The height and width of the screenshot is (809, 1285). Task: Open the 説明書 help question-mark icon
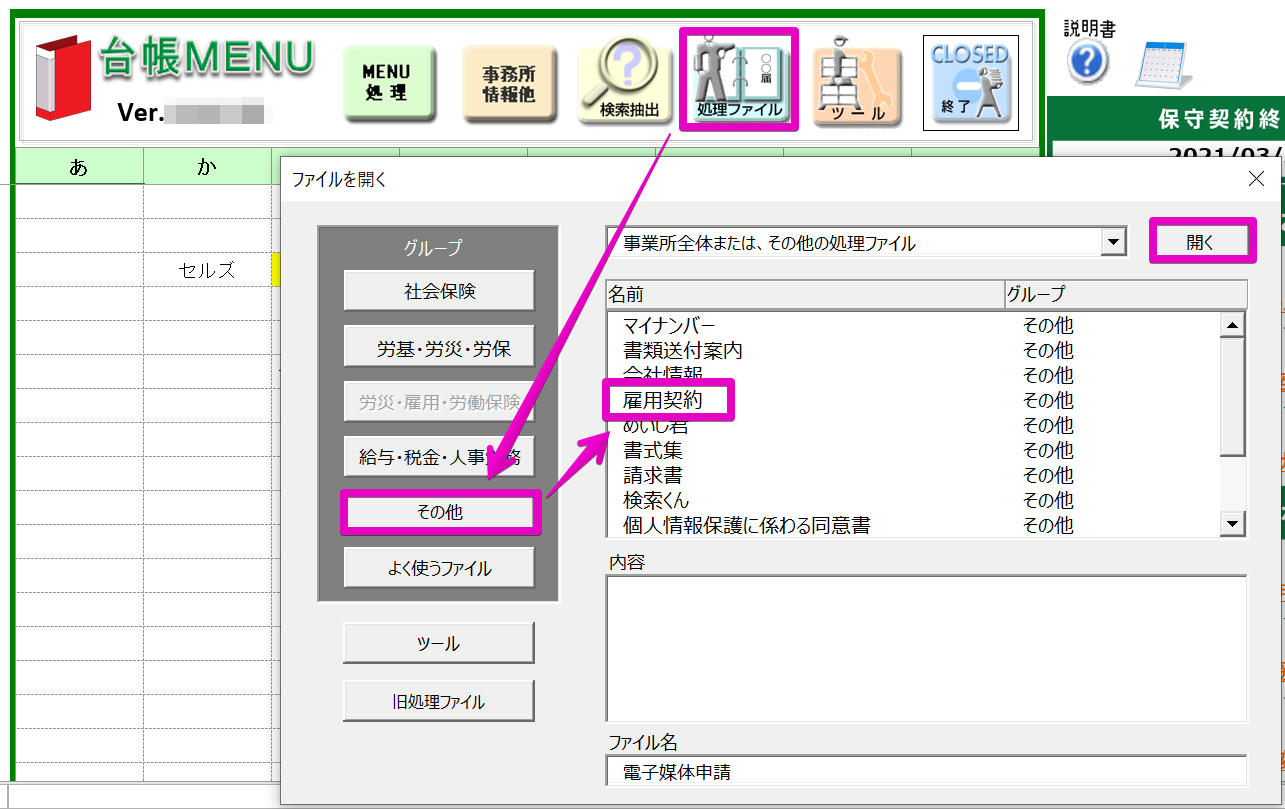point(1087,63)
